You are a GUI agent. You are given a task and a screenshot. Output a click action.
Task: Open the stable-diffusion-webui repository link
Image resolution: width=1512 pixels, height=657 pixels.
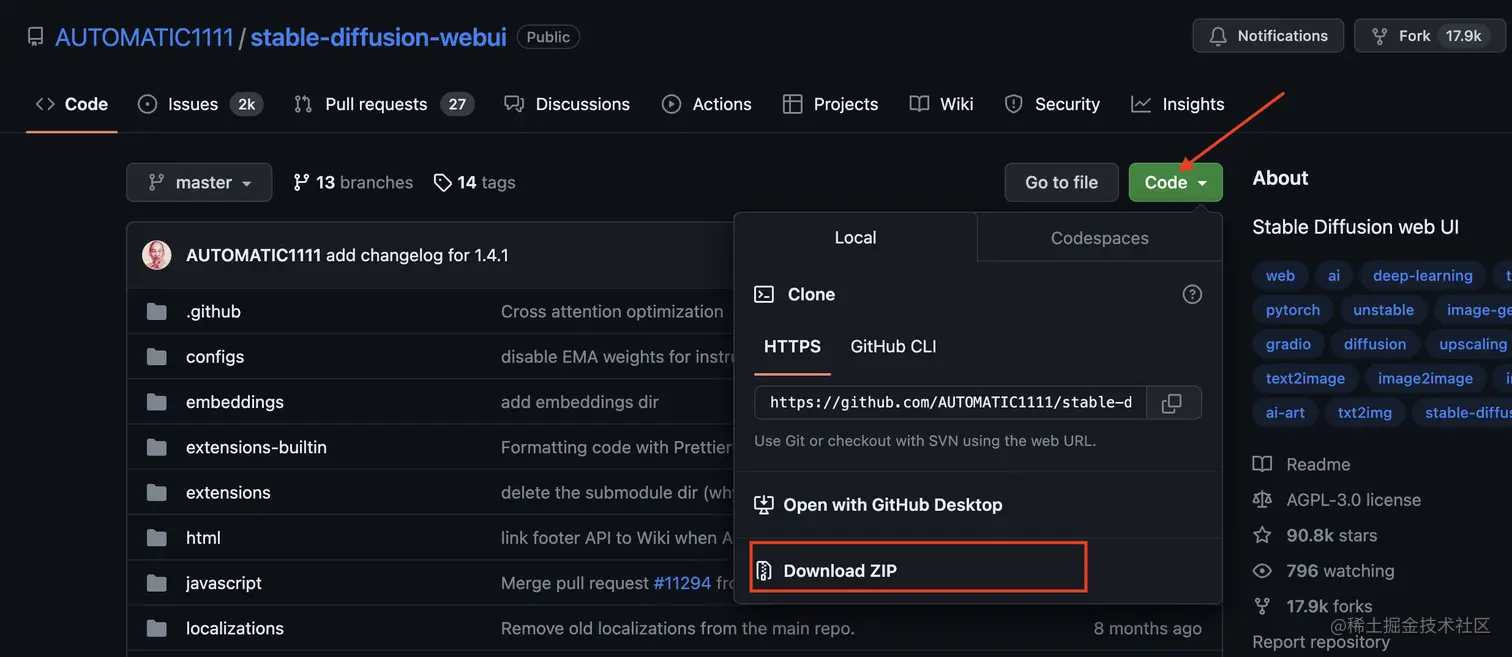click(x=378, y=37)
